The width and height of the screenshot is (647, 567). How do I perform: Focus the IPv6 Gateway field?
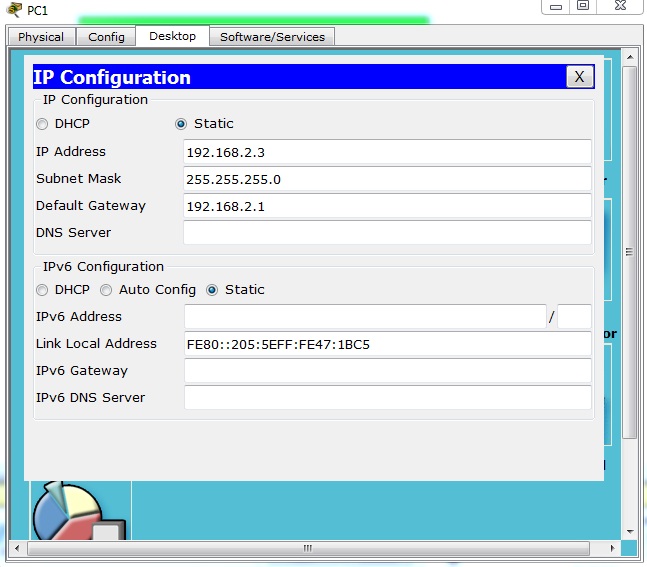(387, 371)
